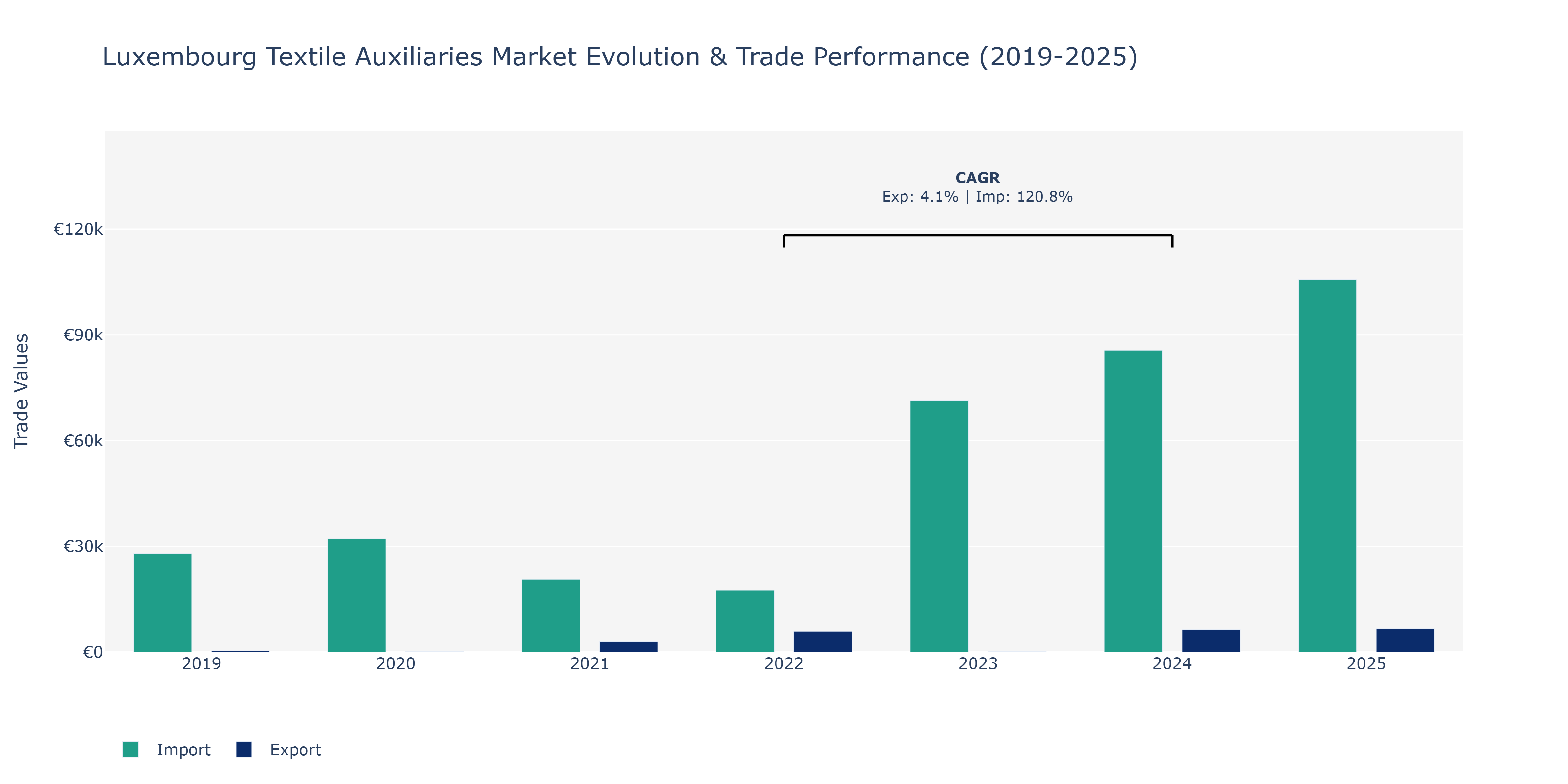
Task: Click the €0 y-axis tick label
Action: tap(93, 653)
